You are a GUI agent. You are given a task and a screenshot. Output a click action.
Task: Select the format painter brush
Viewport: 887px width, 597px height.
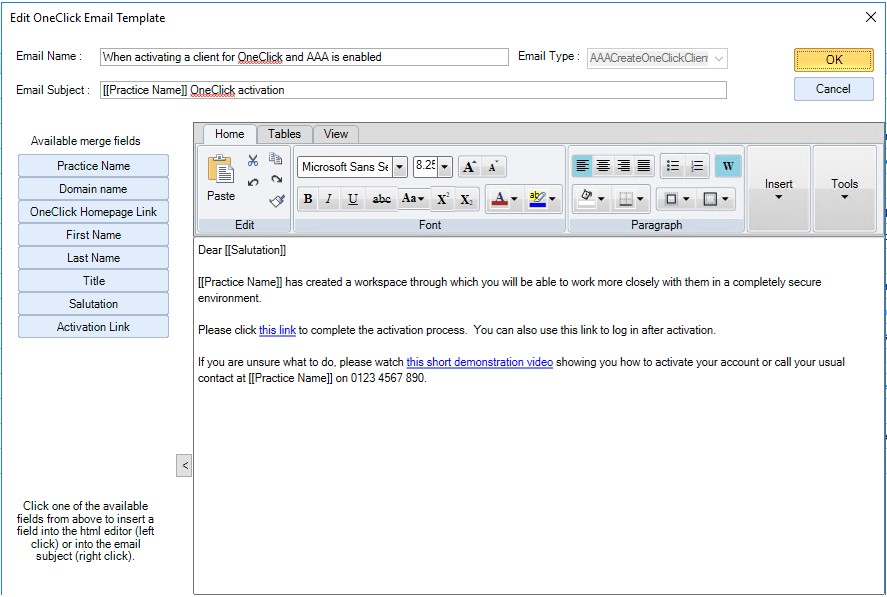pyautogui.click(x=277, y=200)
